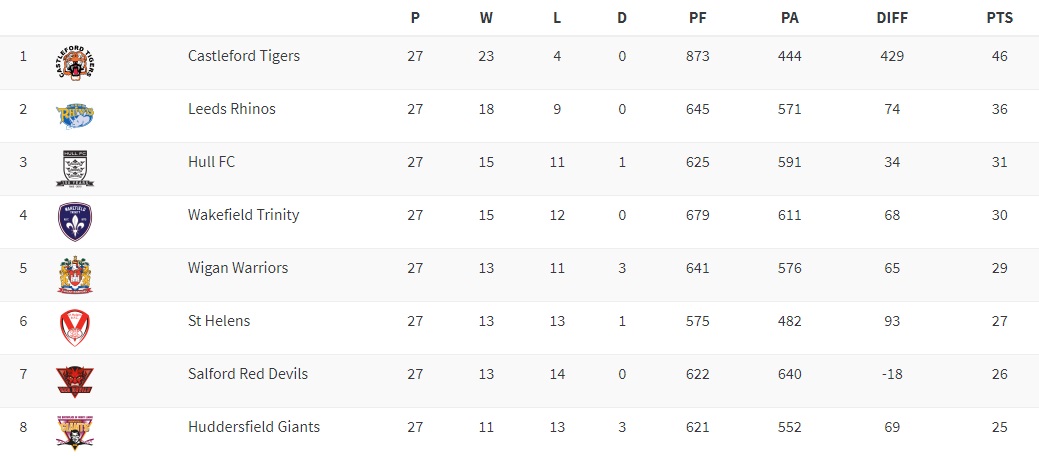Click the PA column header
This screenshot has width=1039, height=456.
click(x=789, y=18)
